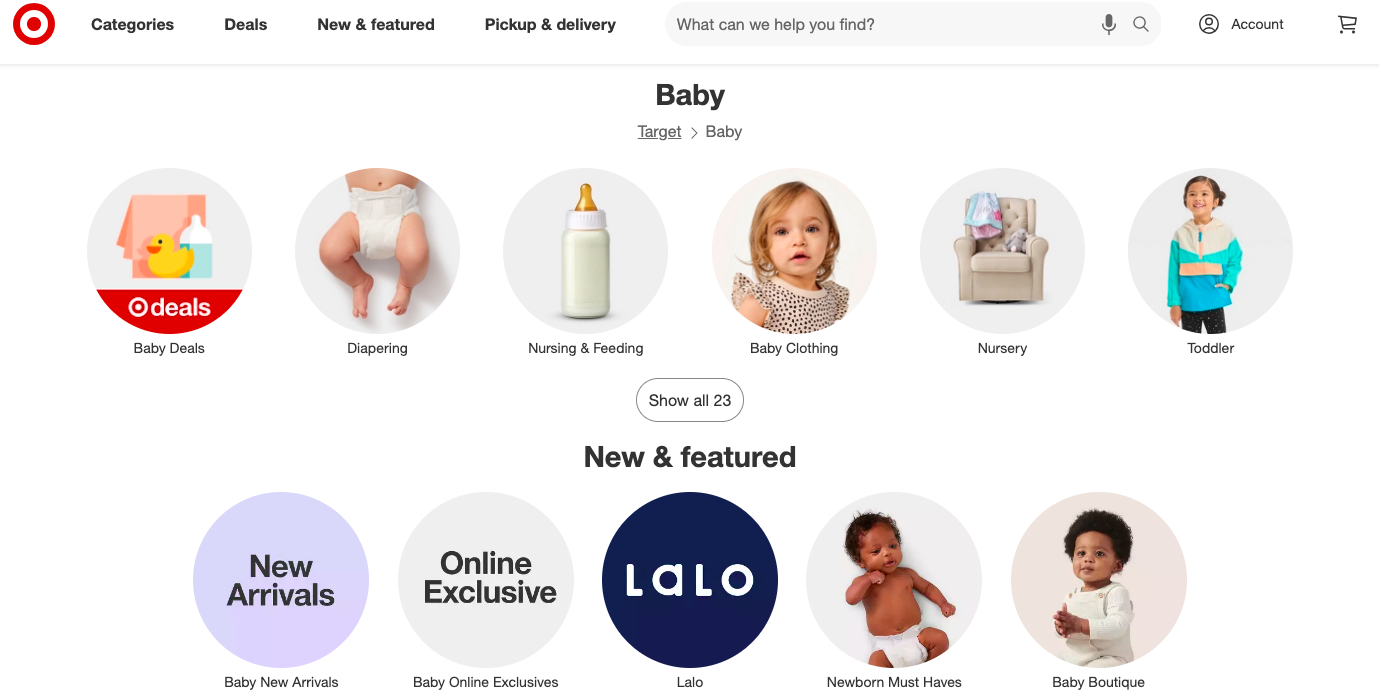Open the New Arrivals circle badge
Image resolution: width=1379 pixels, height=700 pixels.
tap(281, 580)
